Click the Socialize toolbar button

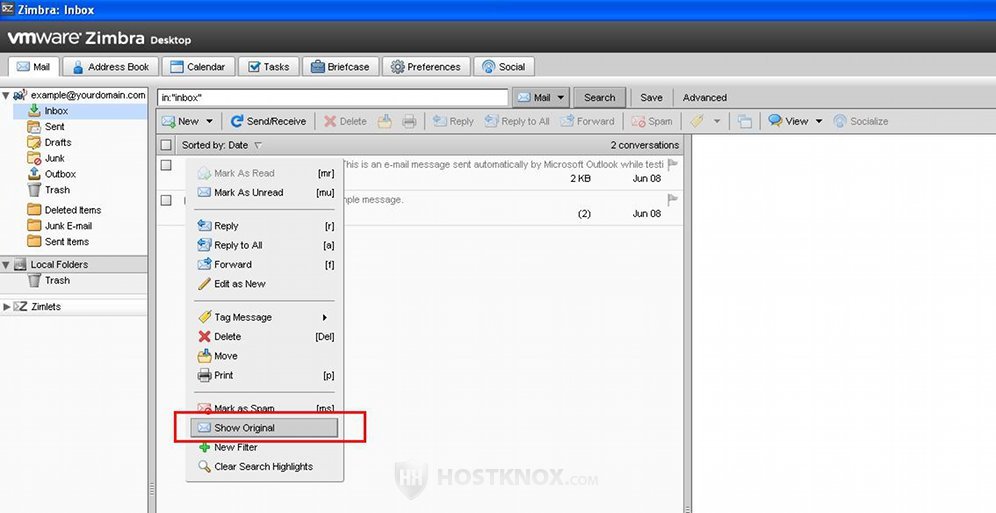coord(860,121)
